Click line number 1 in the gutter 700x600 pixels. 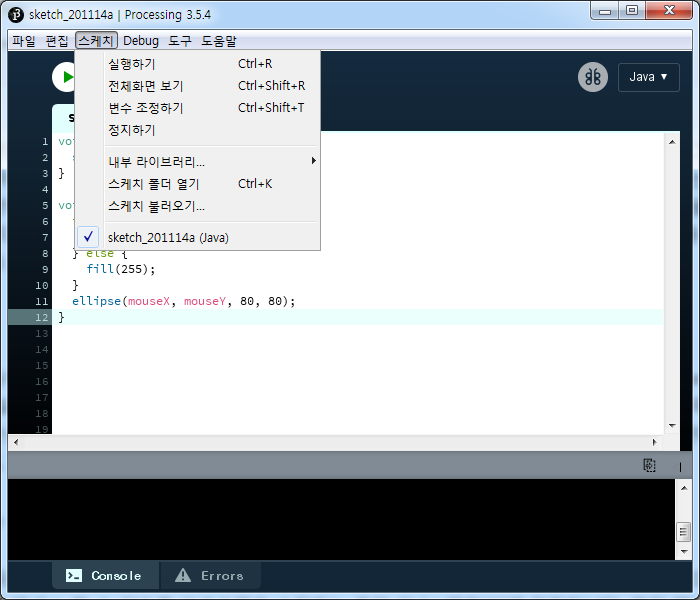pyautogui.click(x=45, y=142)
